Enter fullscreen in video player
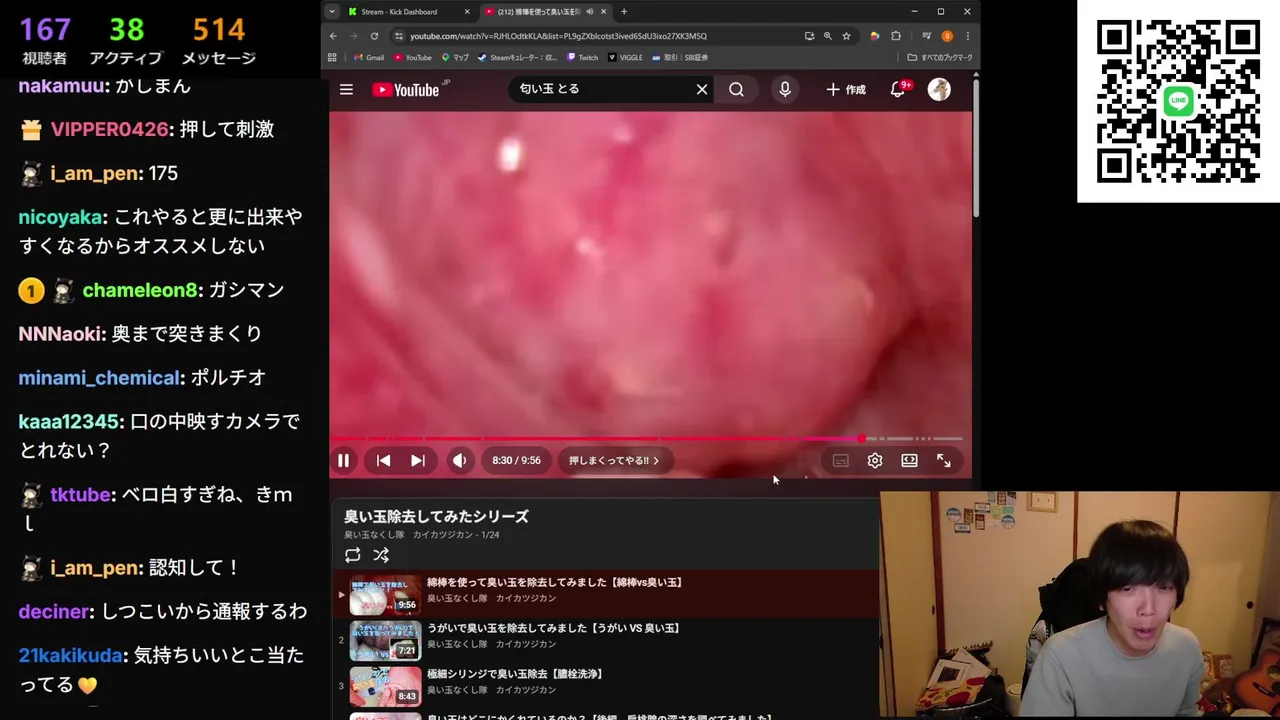Screen dimensions: 1280x720 pyautogui.click(x=943, y=461)
